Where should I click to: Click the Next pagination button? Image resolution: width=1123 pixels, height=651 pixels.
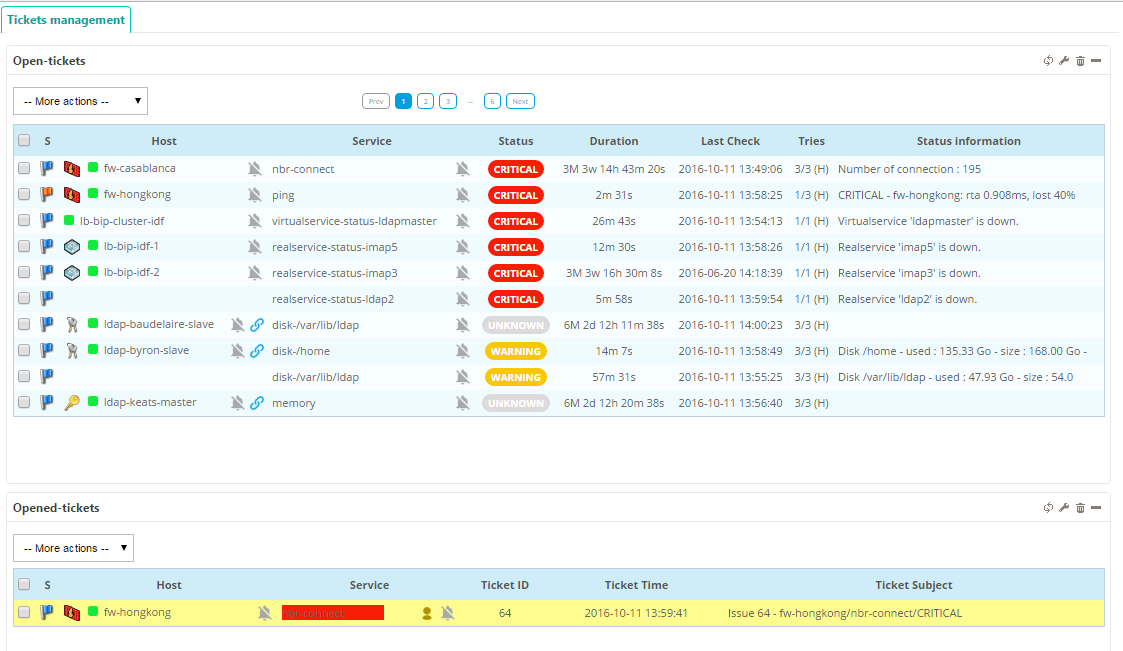pyautogui.click(x=520, y=101)
